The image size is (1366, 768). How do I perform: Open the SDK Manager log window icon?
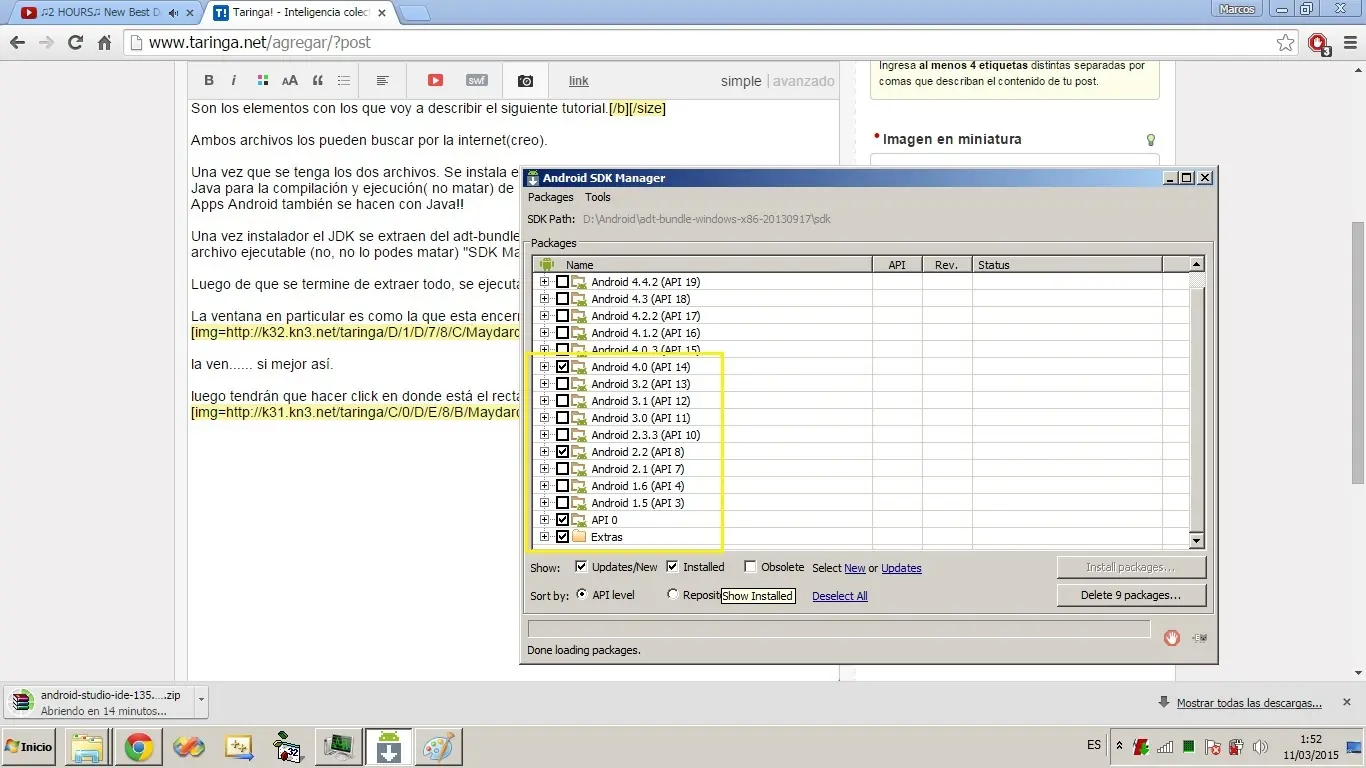click(1199, 638)
